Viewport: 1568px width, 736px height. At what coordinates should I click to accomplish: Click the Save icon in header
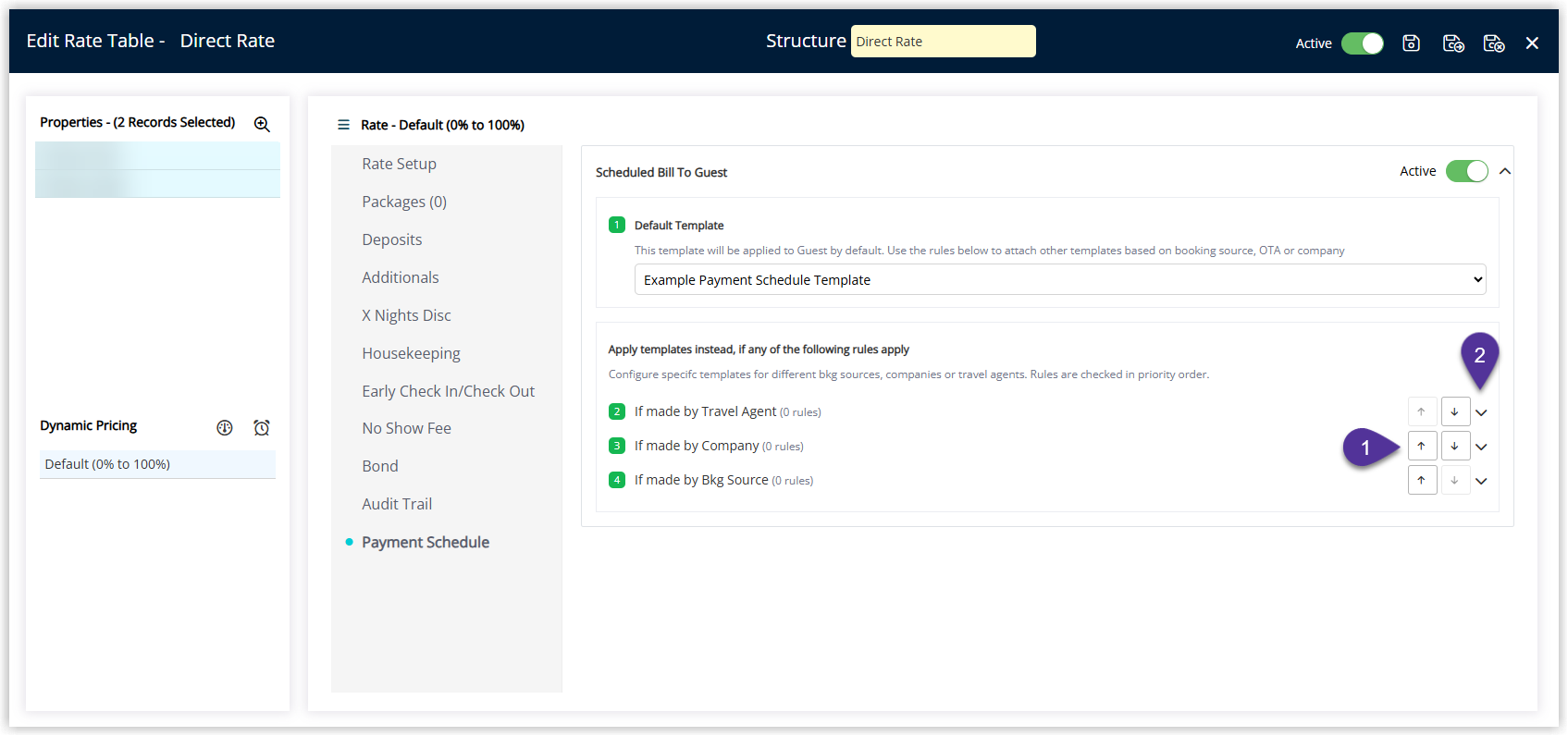point(1411,43)
